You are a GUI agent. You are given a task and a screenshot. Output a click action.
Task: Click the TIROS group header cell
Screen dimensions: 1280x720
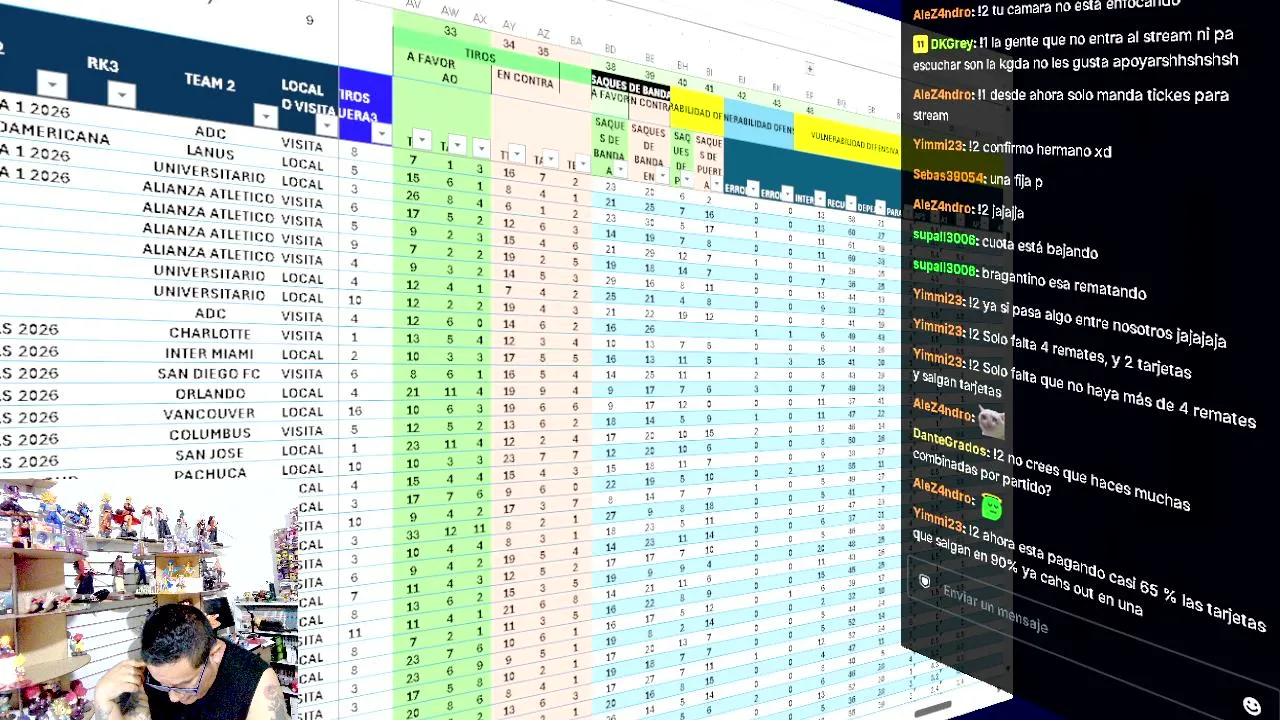(480, 56)
